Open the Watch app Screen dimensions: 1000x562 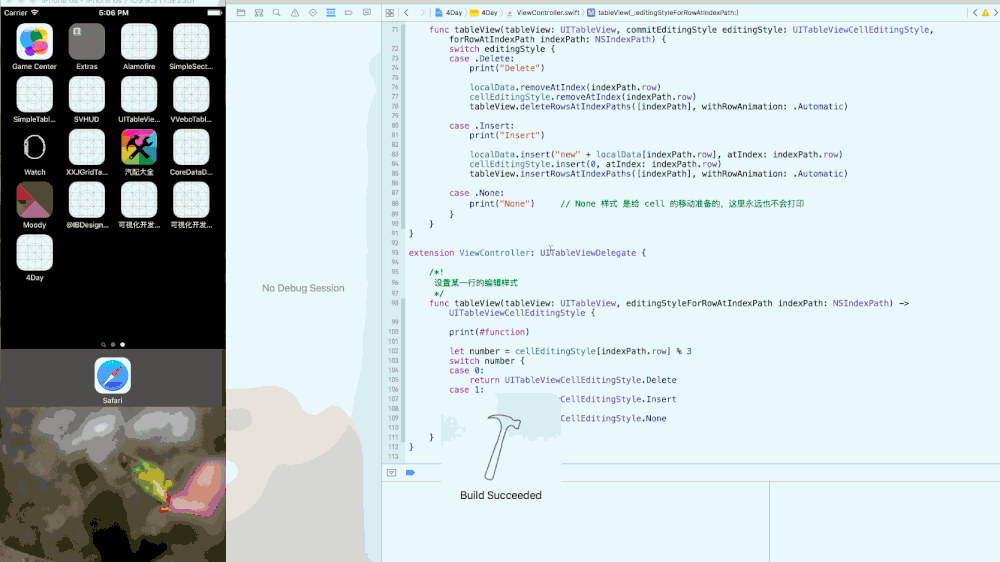coord(34,152)
